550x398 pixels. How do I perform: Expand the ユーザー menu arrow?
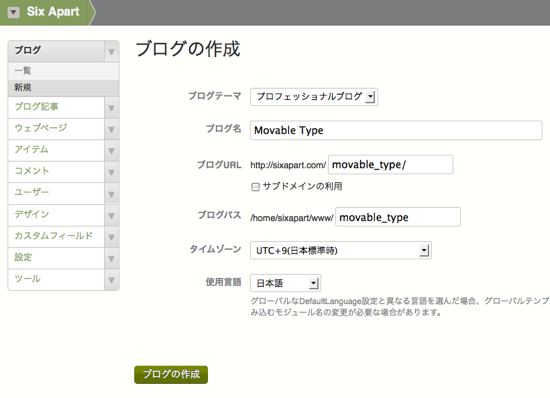(112, 194)
